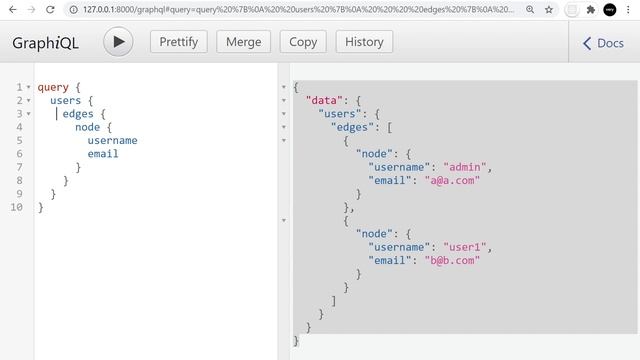640x360 pixels.
Task: Collapse the "data" object in results
Action: click(284, 100)
